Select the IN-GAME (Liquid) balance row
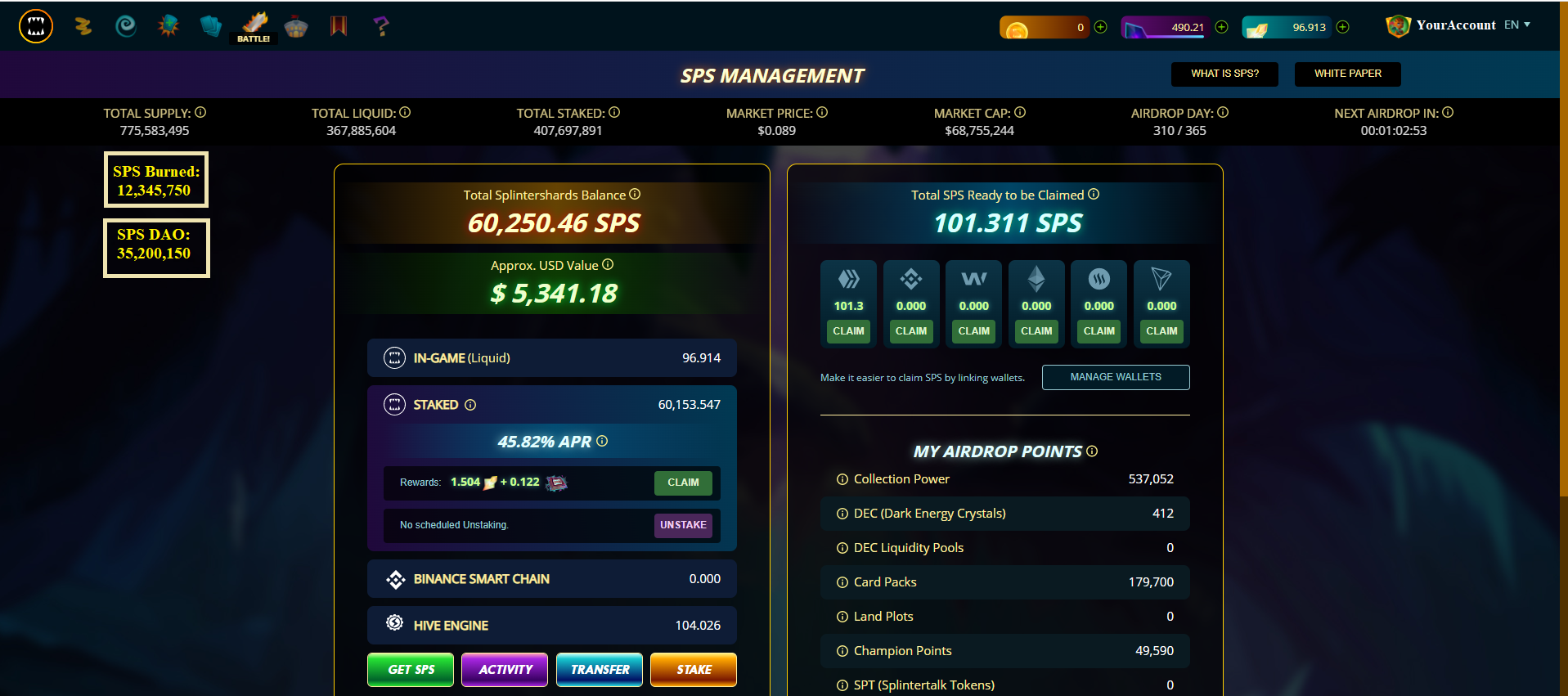This screenshot has height=696, width=1568. click(552, 358)
